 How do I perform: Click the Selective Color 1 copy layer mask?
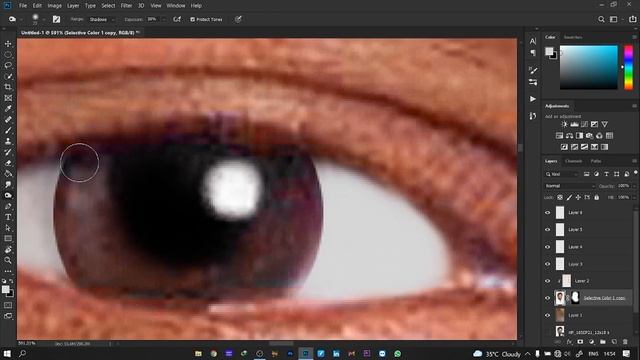[575, 298]
